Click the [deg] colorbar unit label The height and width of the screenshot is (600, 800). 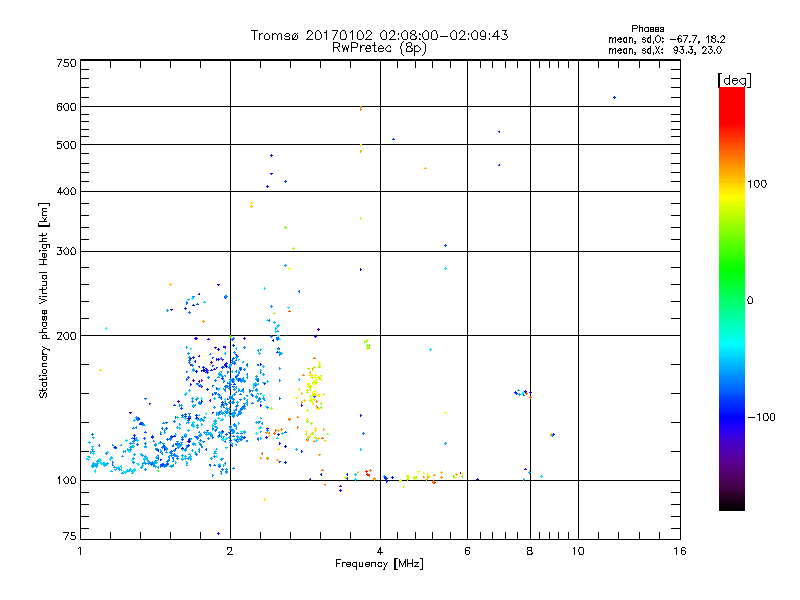click(734, 80)
